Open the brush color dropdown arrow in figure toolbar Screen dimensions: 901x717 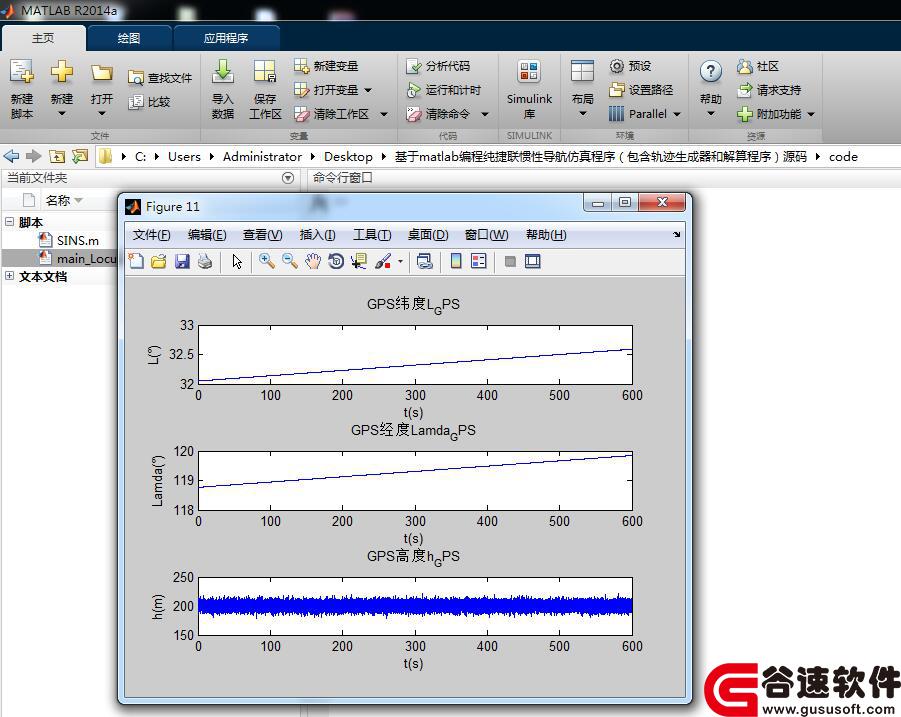coord(400,261)
